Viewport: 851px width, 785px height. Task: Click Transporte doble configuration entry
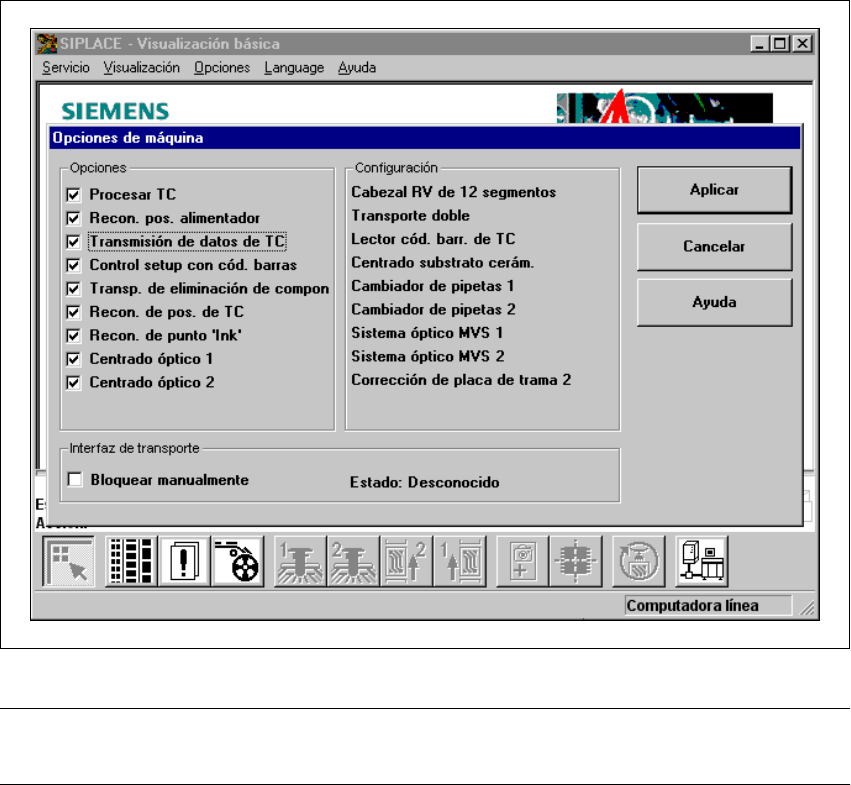coord(410,216)
